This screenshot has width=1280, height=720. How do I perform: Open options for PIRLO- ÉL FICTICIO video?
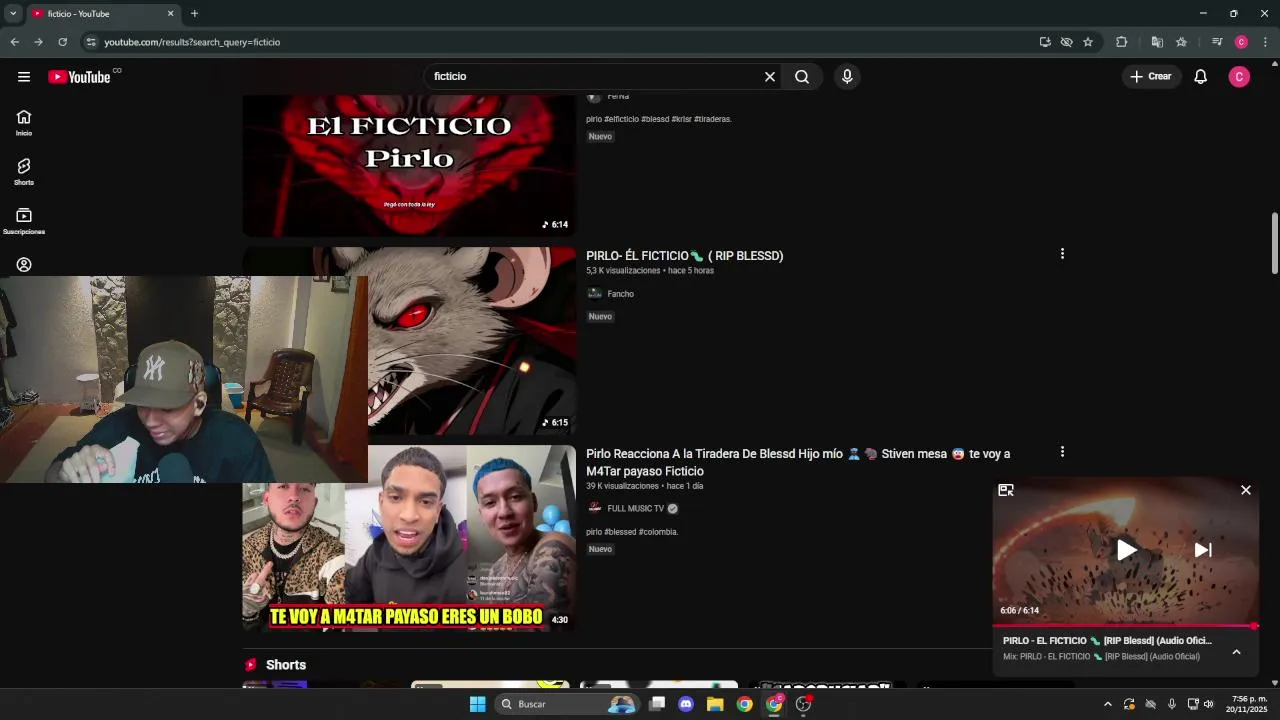pos(1062,254)
